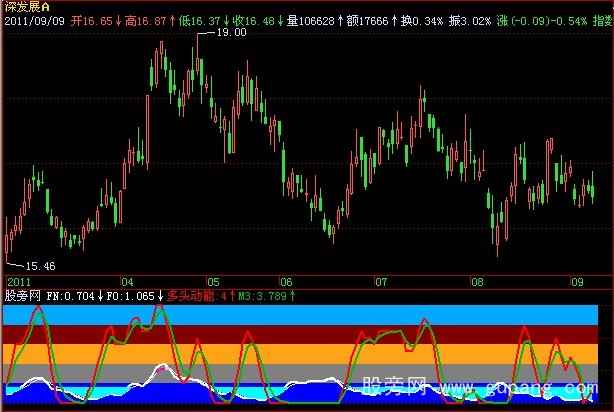The image size is (614, 412).
Task: Click the orange band in indicator panel
Action: pos(300,353)
